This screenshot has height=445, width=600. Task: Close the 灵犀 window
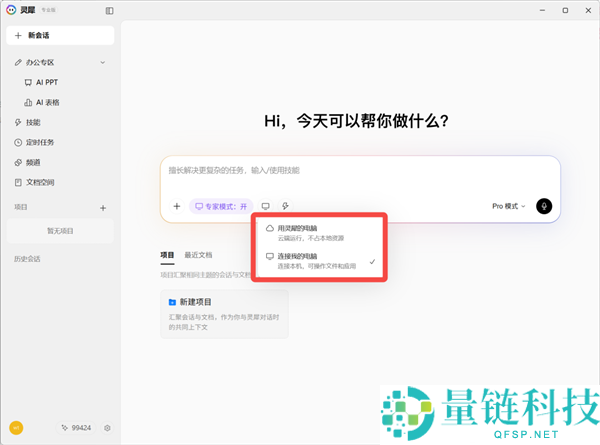point(588,10)
